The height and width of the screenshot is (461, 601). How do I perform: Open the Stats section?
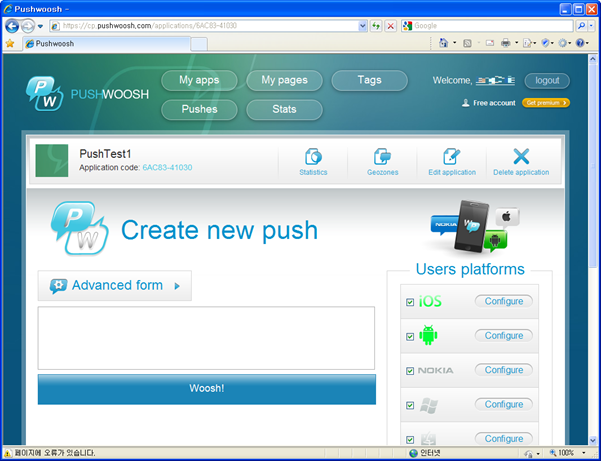click(x=284, y=110)
